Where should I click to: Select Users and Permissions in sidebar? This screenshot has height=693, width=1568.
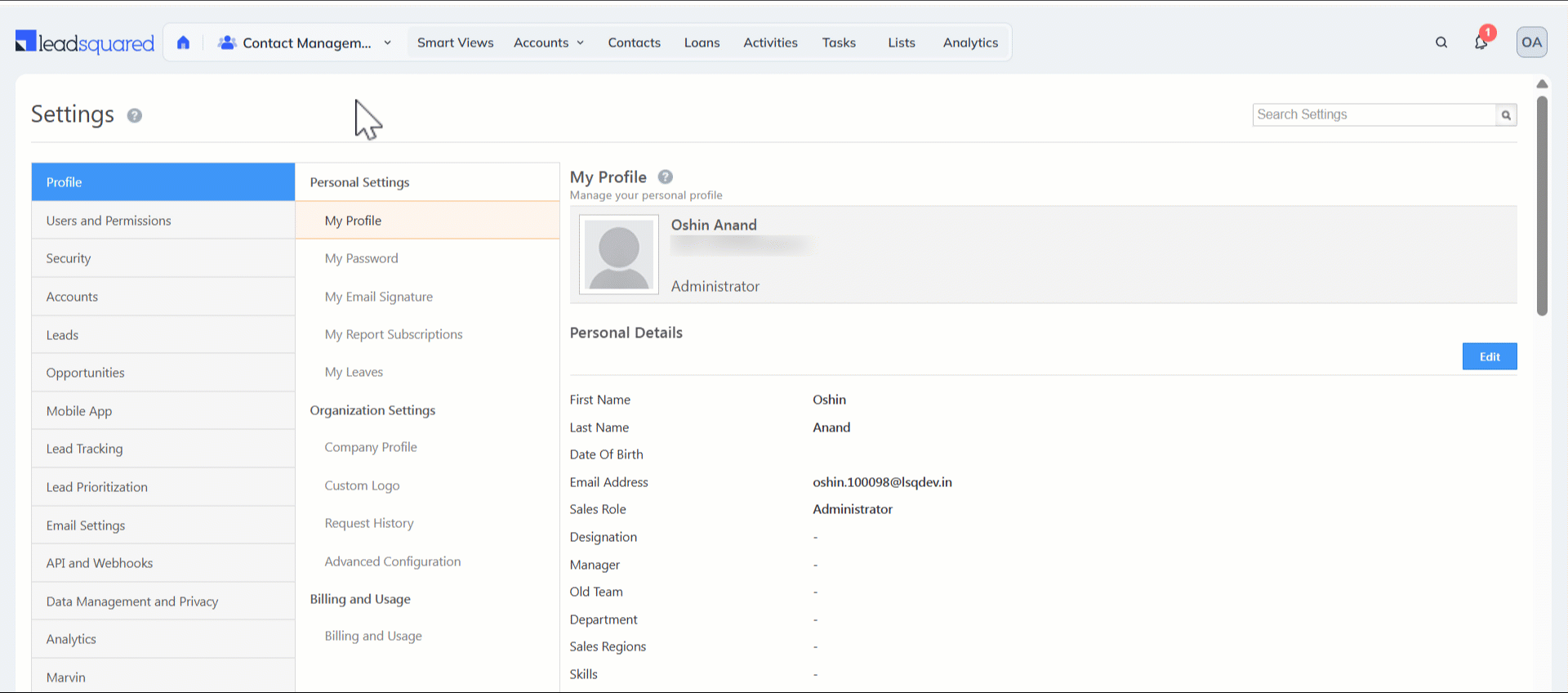point(109,221)
